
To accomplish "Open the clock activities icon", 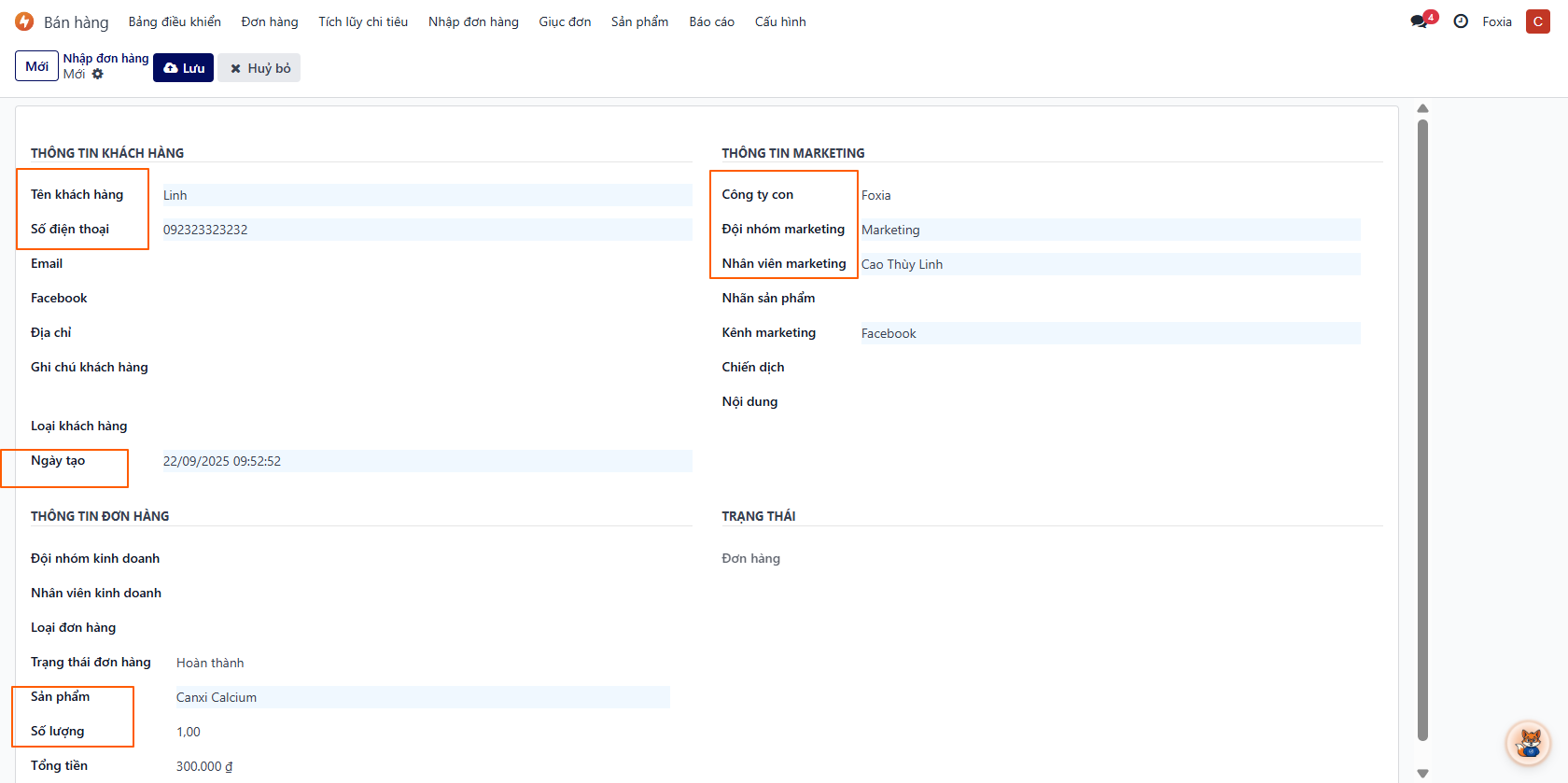I will tap(1461, 21).
